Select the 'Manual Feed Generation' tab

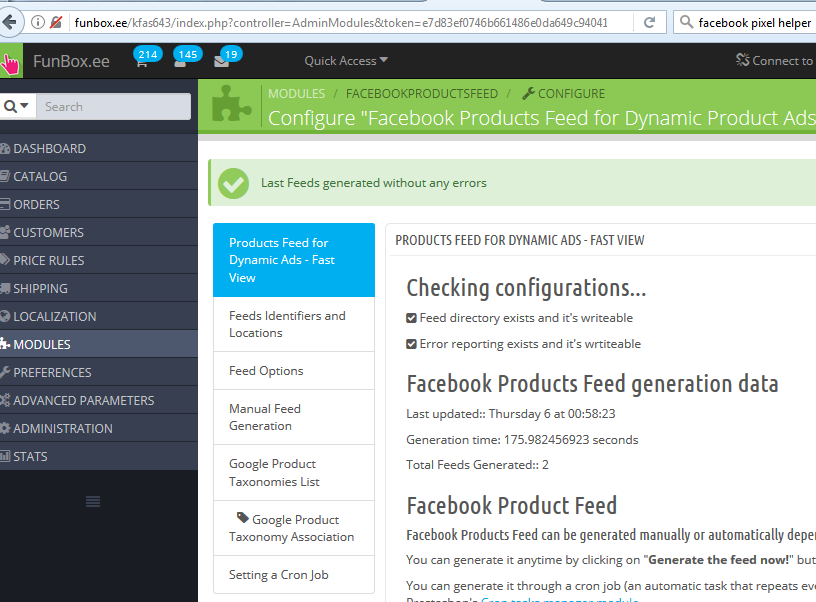pyautogui.click(x=294, y=417)
